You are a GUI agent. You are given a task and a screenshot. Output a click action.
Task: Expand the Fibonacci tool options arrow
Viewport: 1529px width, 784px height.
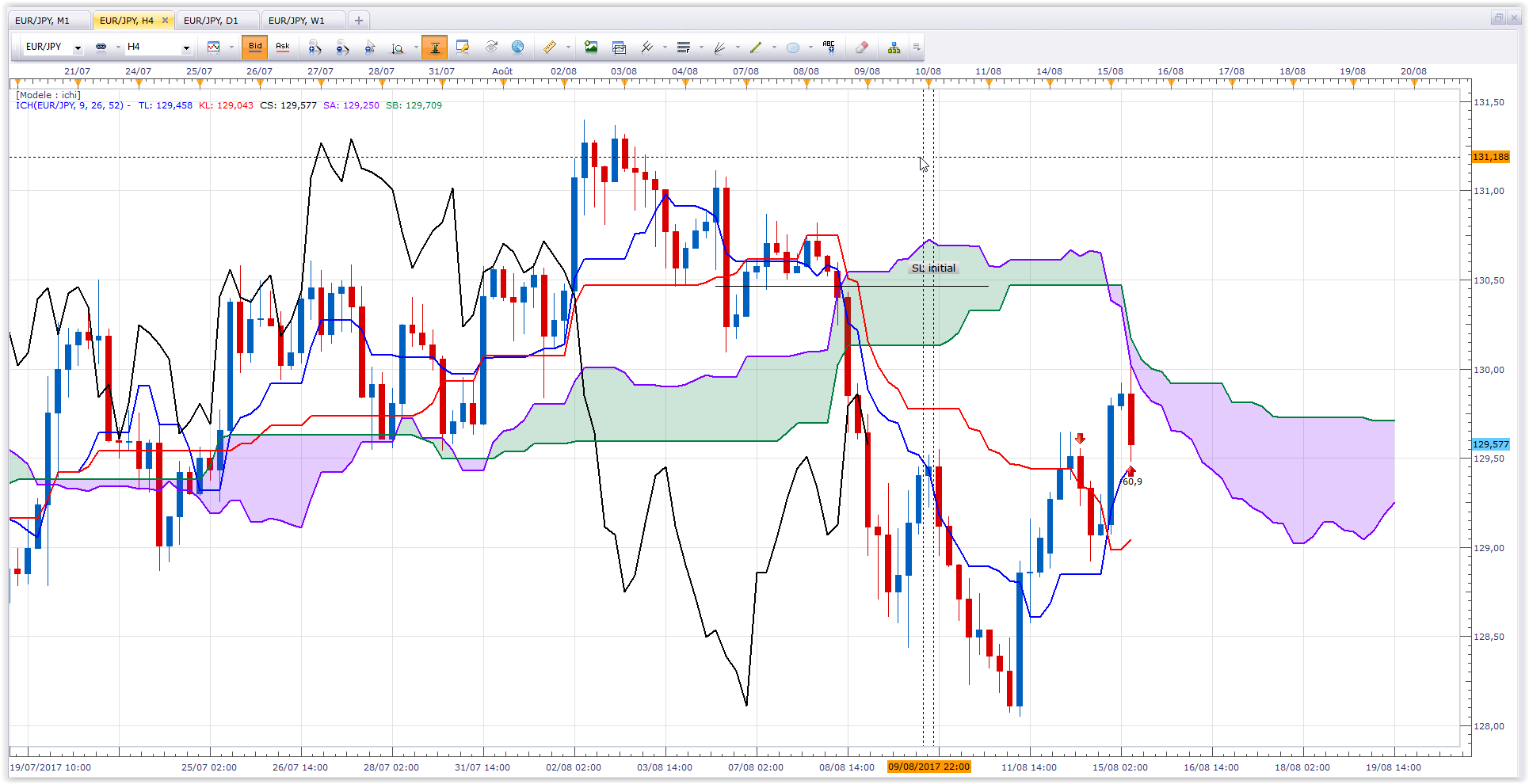701,48
